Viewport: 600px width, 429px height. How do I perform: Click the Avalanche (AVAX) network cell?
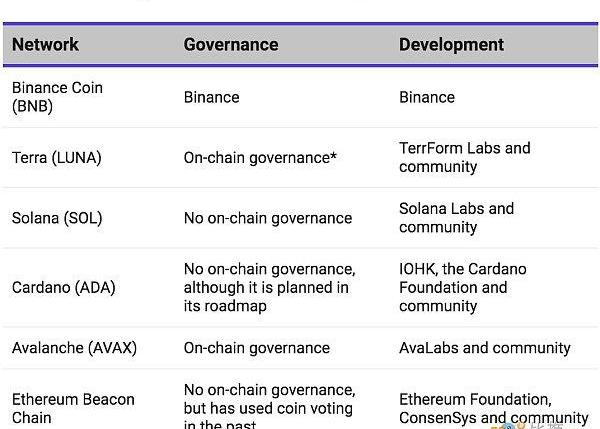pos(74,349)
